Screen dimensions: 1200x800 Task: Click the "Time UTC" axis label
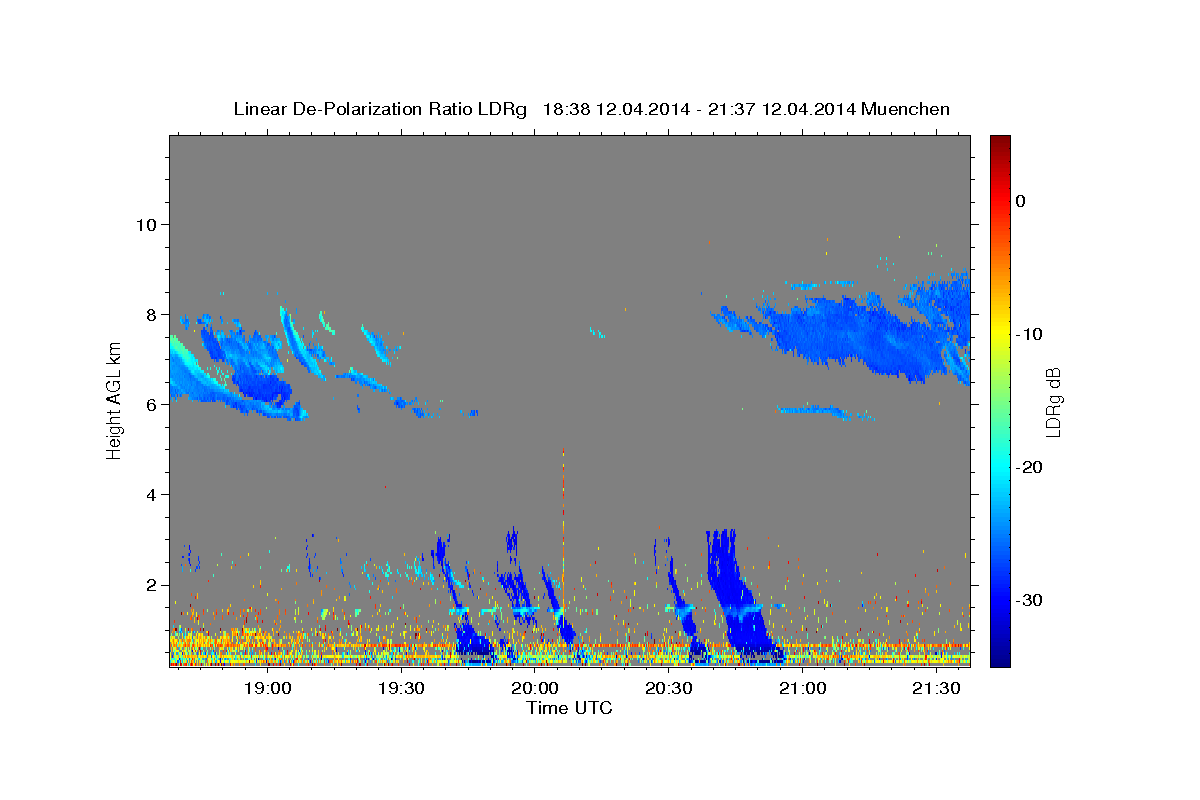pyautogui.click(x=569, y=708)
